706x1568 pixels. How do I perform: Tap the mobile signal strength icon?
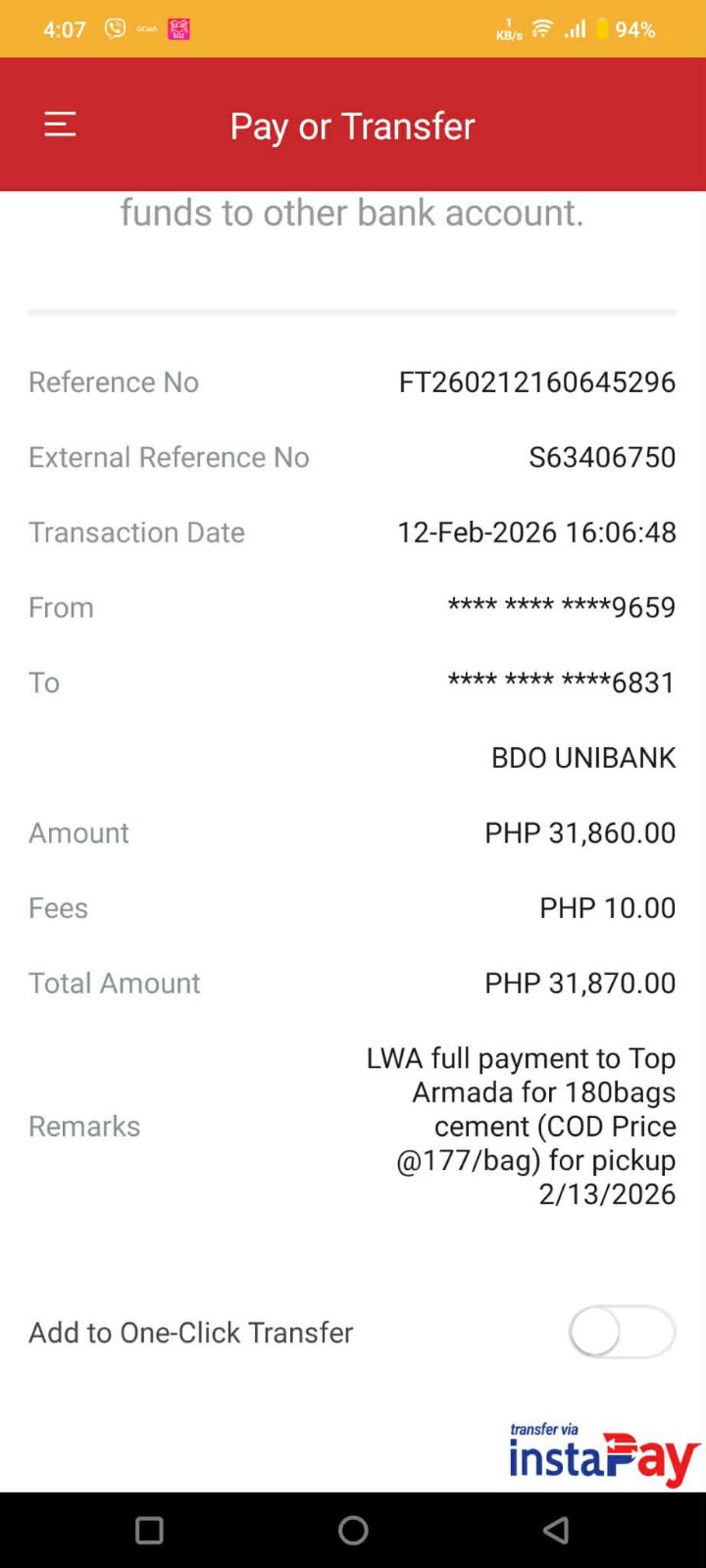tap(575, 28)
